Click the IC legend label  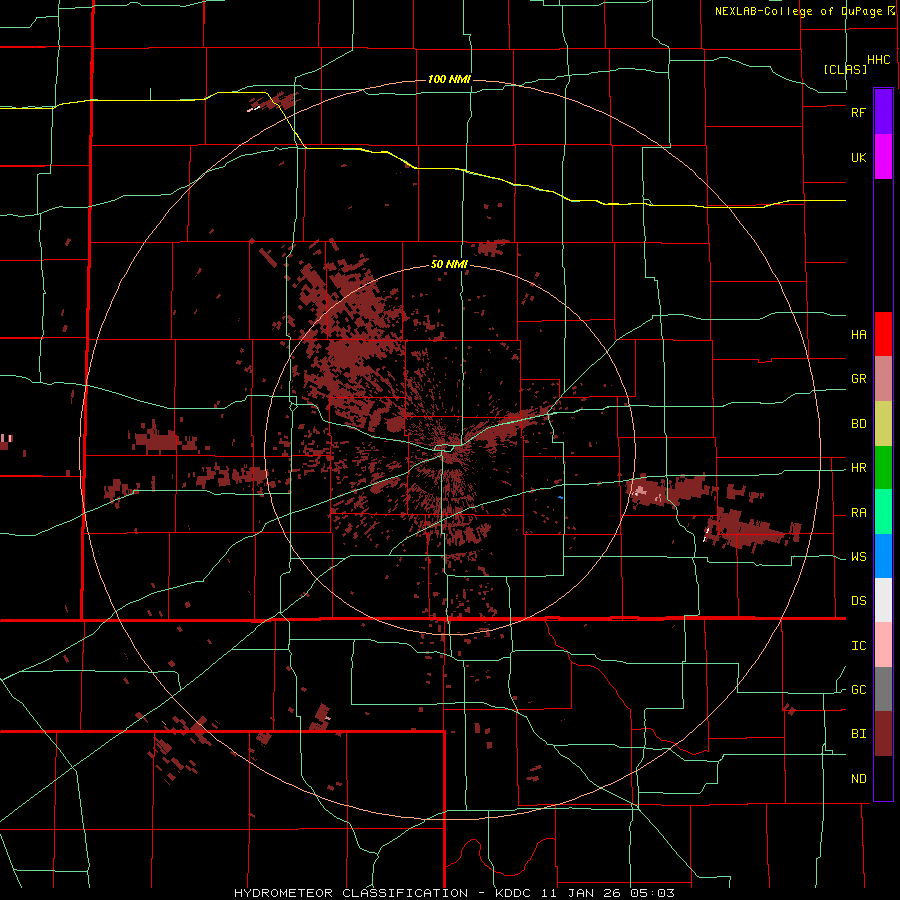858,646
